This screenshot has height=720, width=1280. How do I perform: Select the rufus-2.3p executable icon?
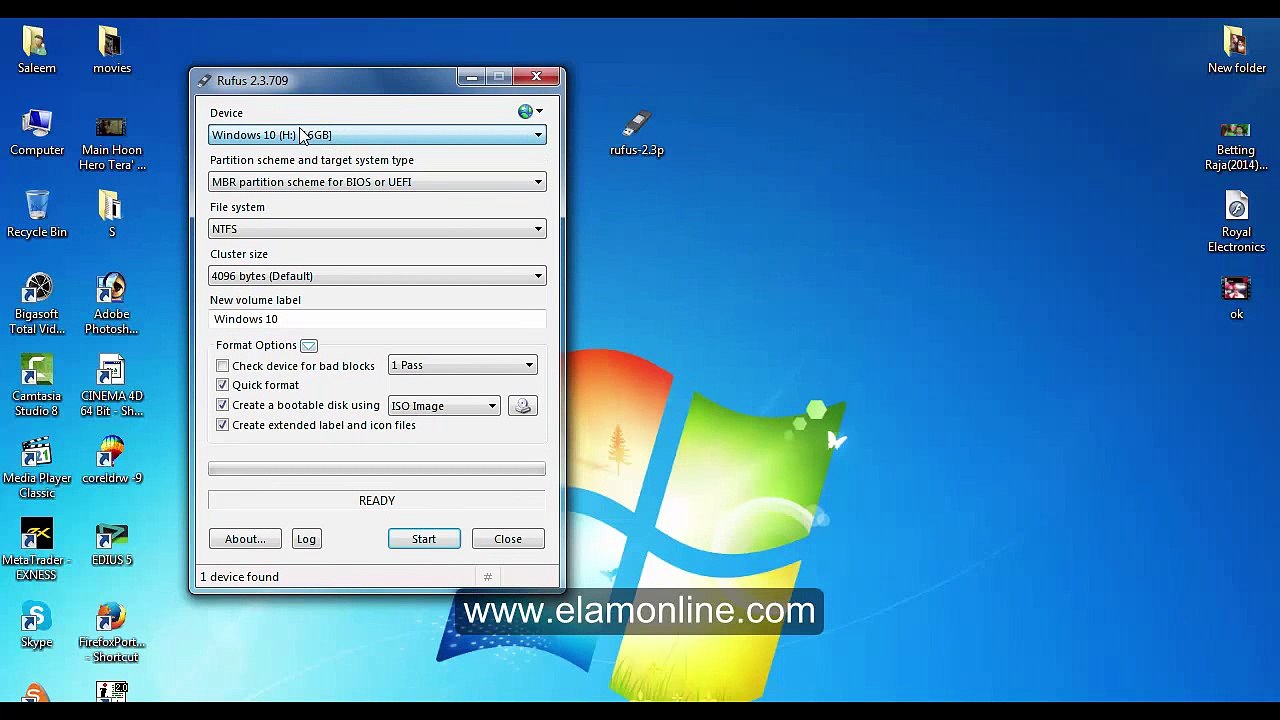(x=637, y=133)
